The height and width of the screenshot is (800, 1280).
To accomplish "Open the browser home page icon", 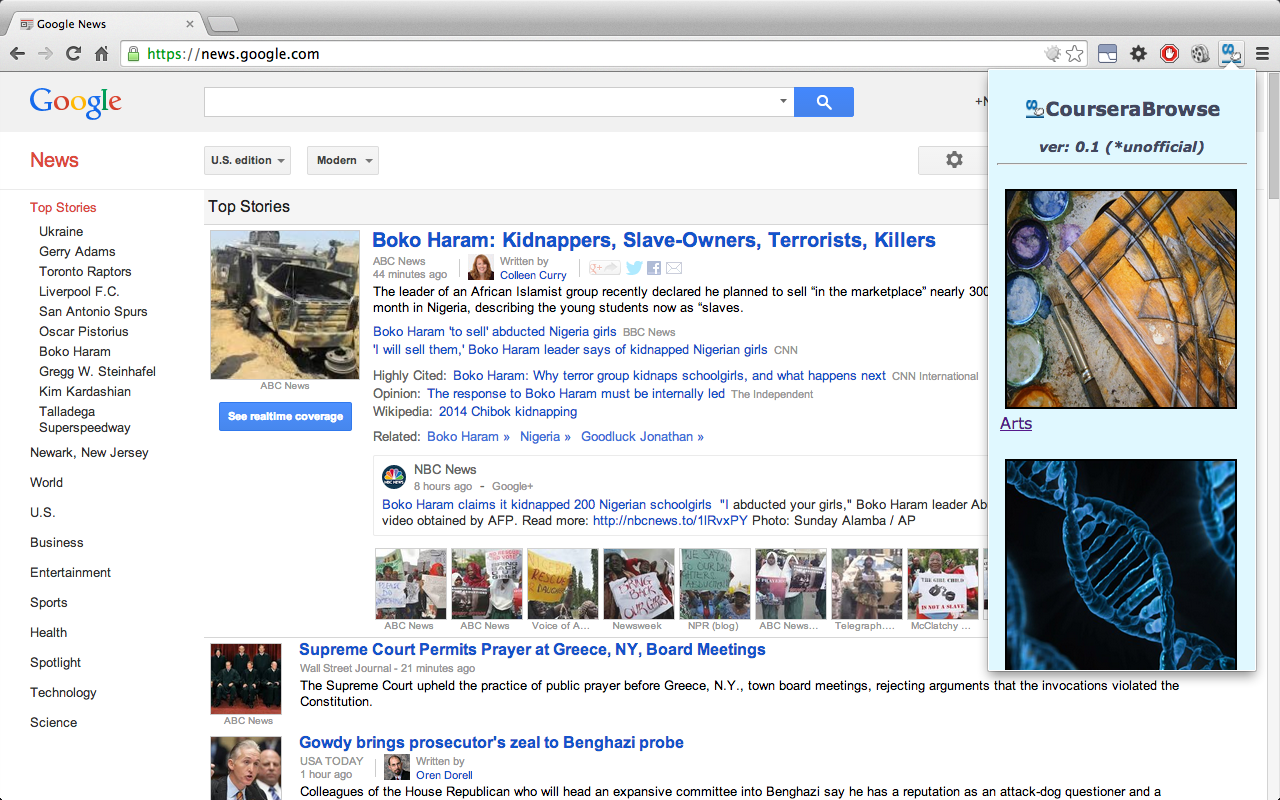I will pos(101,54).
